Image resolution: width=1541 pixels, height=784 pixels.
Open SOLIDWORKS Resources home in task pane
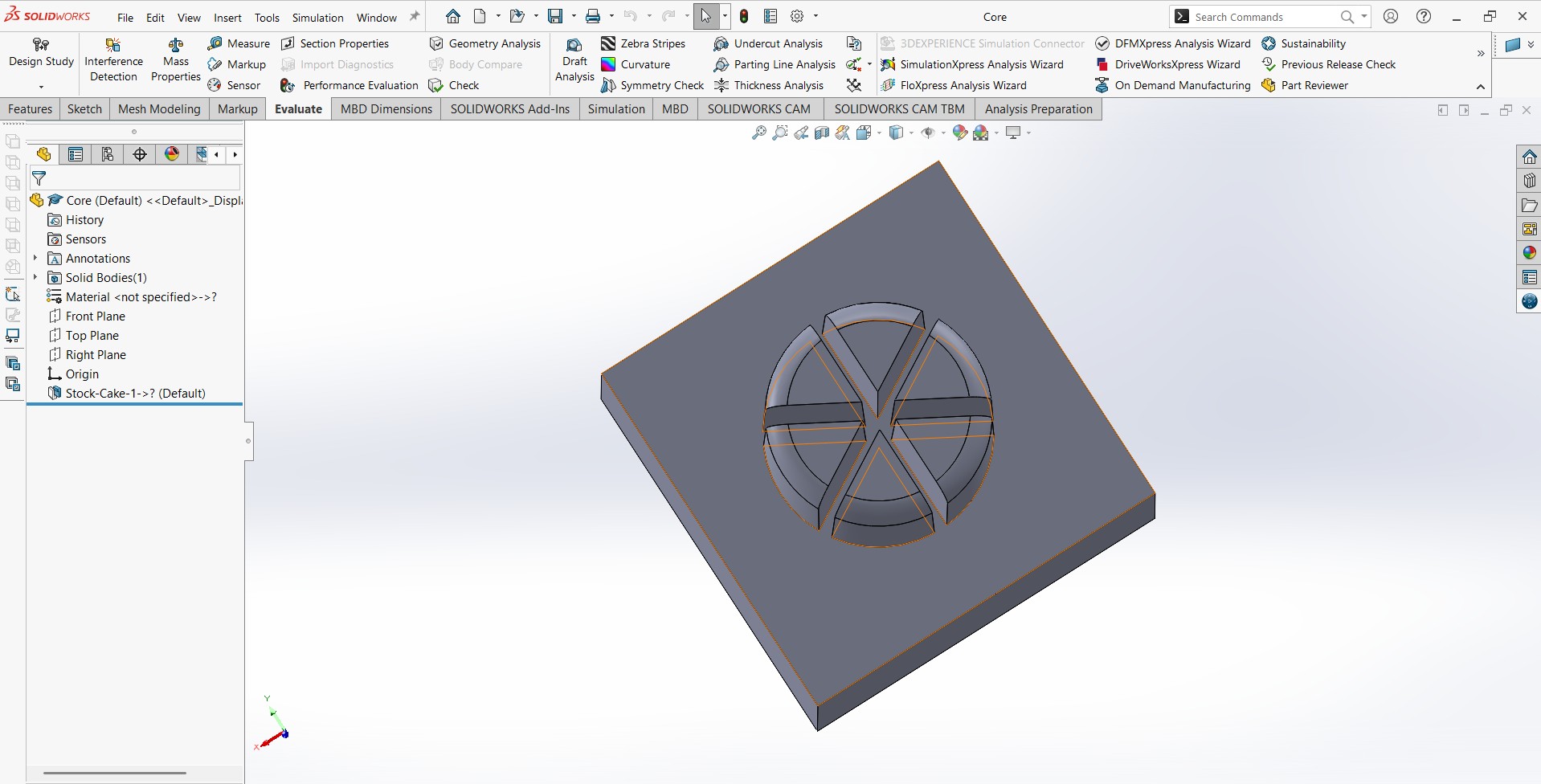[x=1529, y=157]
